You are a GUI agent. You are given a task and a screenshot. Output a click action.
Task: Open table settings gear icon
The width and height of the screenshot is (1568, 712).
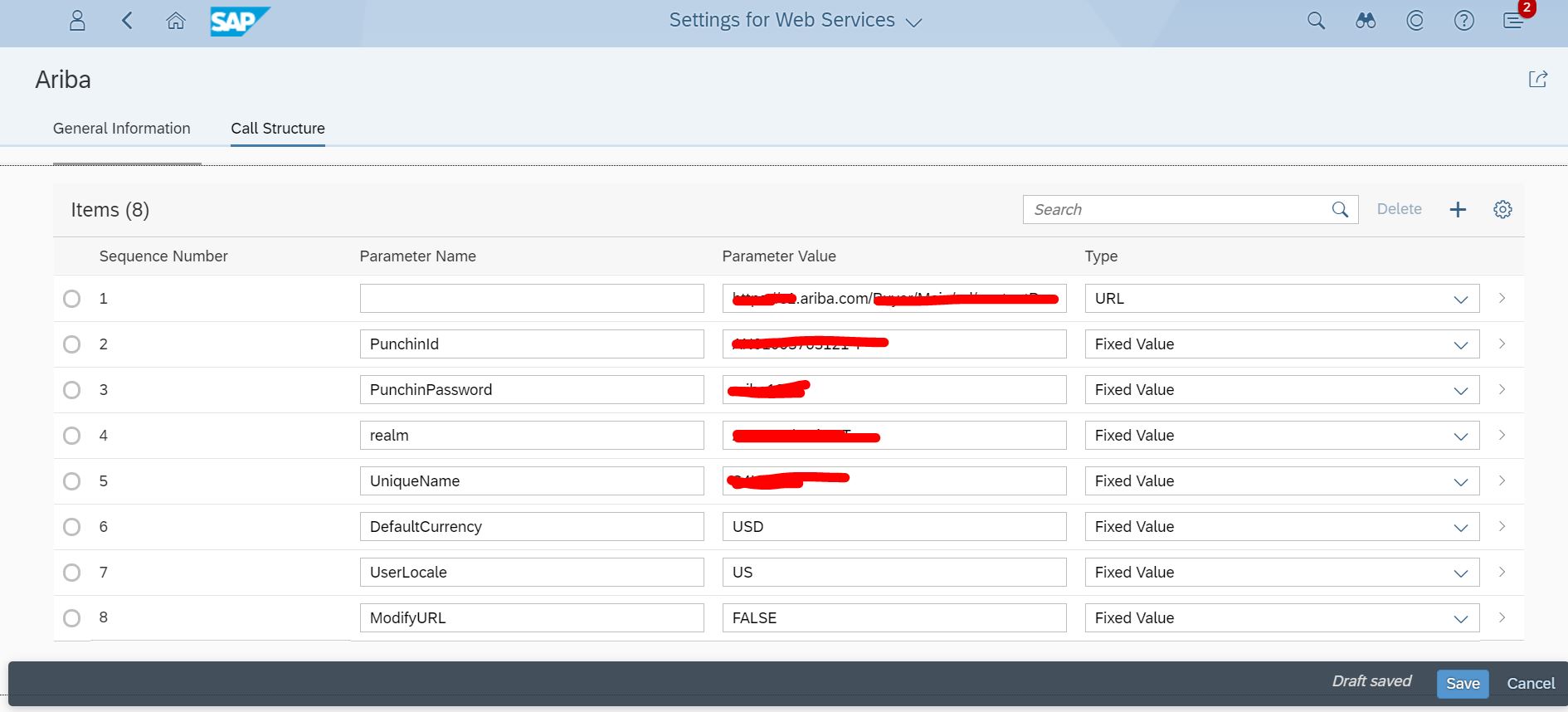pos(1502,210)
